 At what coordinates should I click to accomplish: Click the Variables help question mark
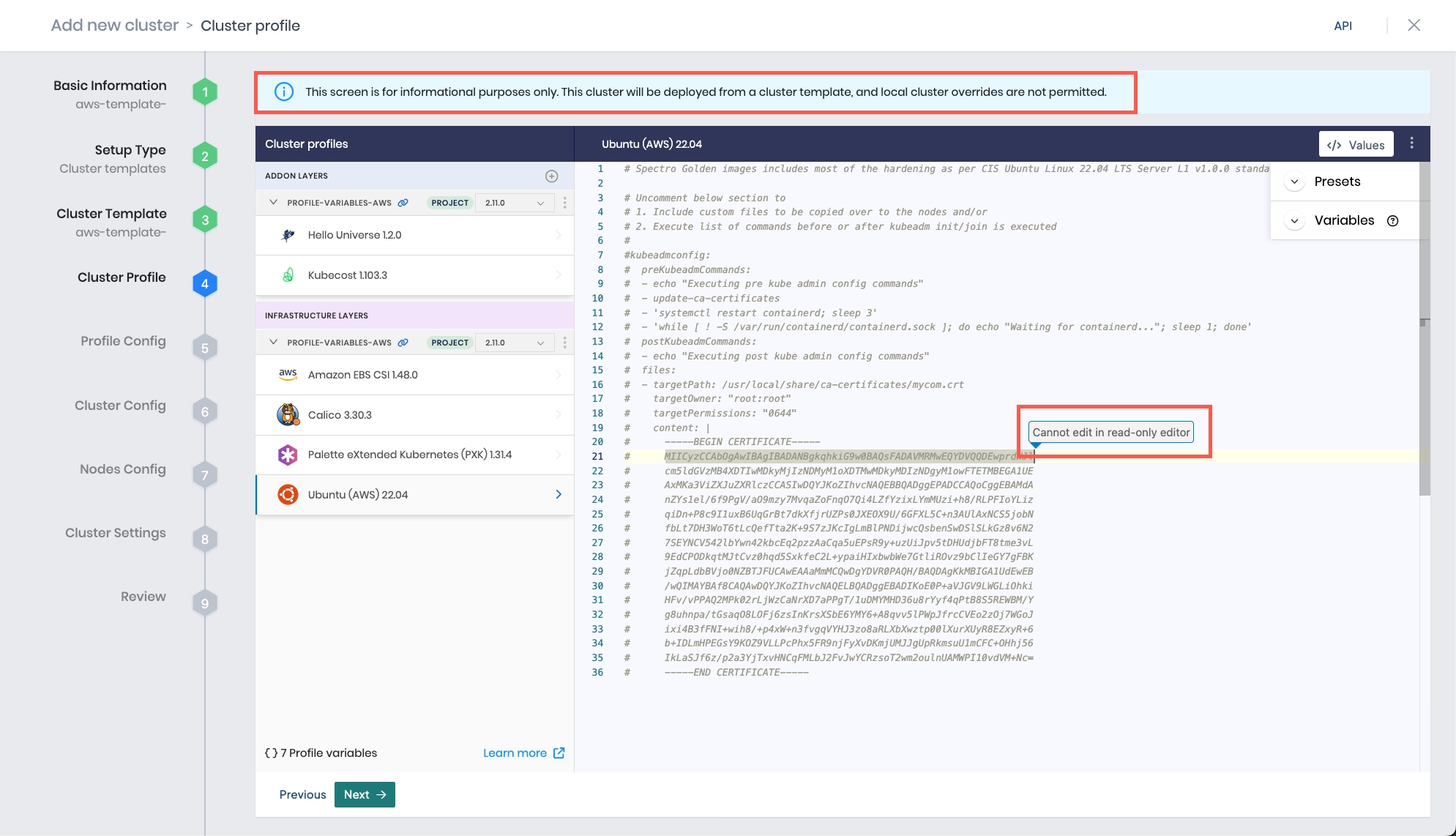coord(1394,220)
